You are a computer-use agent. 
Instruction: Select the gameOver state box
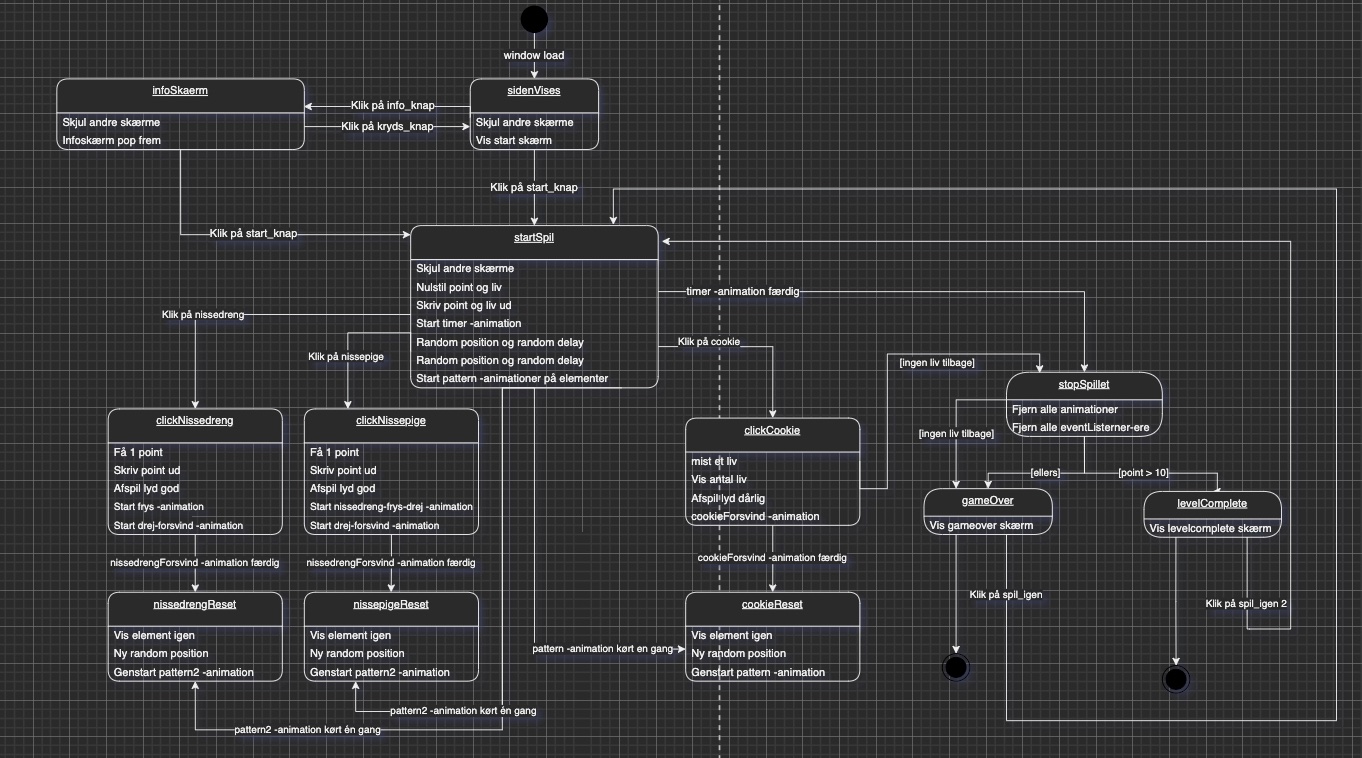point(988,512)
